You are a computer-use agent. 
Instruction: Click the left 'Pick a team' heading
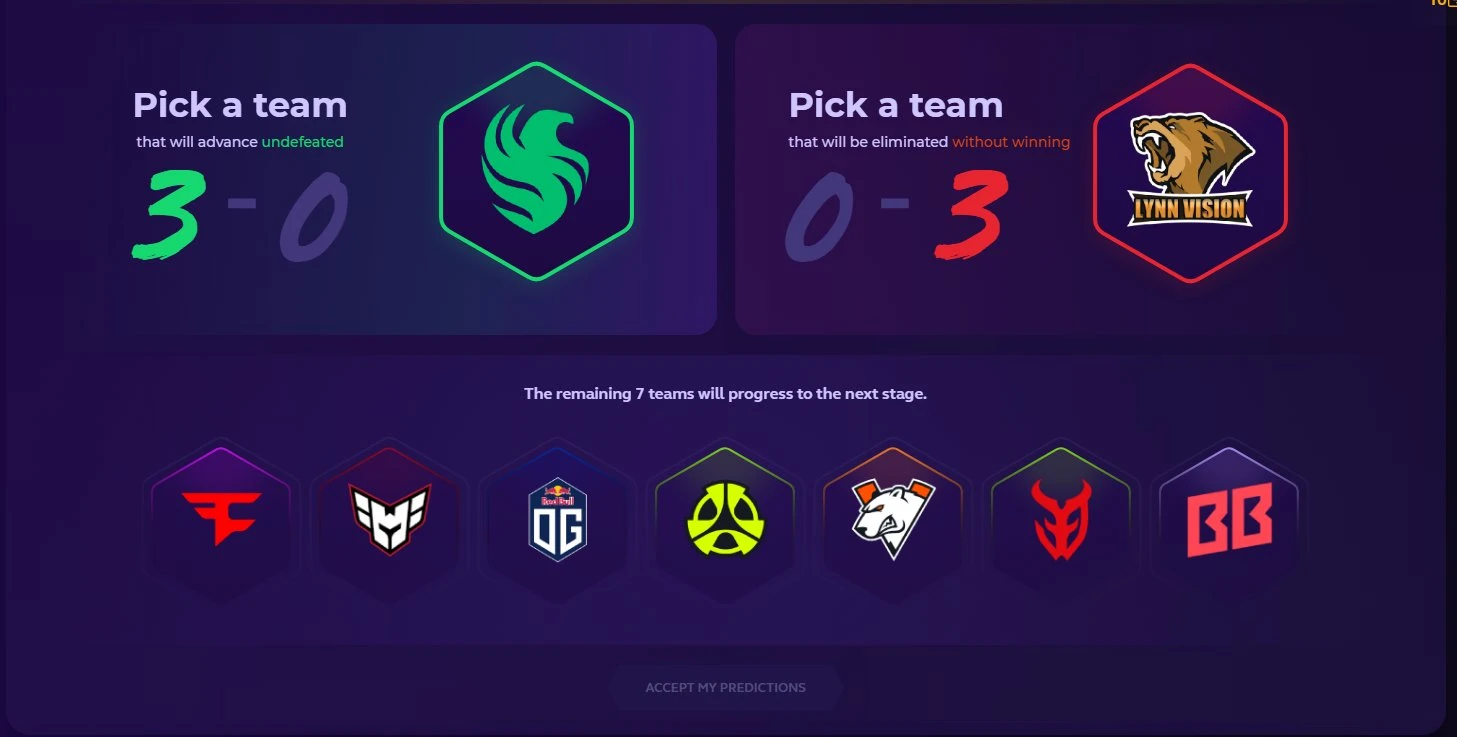click(x=240, y=105)
